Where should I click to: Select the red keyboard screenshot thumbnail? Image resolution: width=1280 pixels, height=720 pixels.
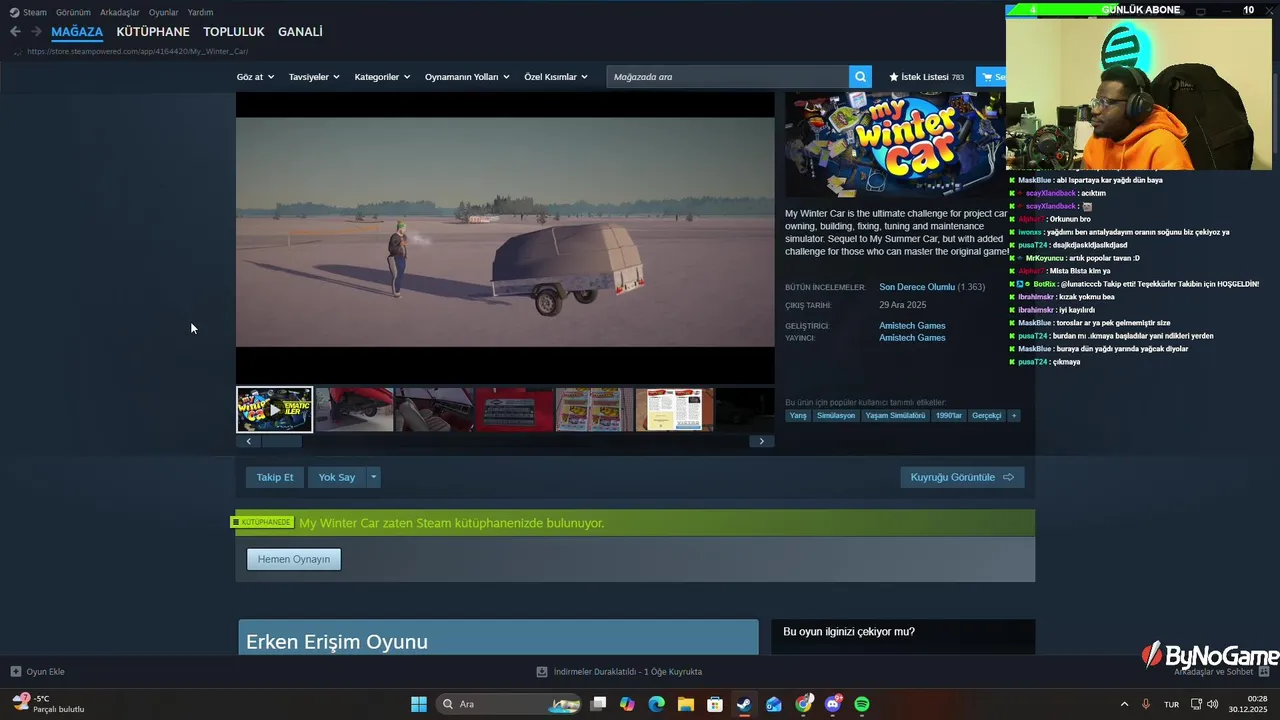click(515, 410)
